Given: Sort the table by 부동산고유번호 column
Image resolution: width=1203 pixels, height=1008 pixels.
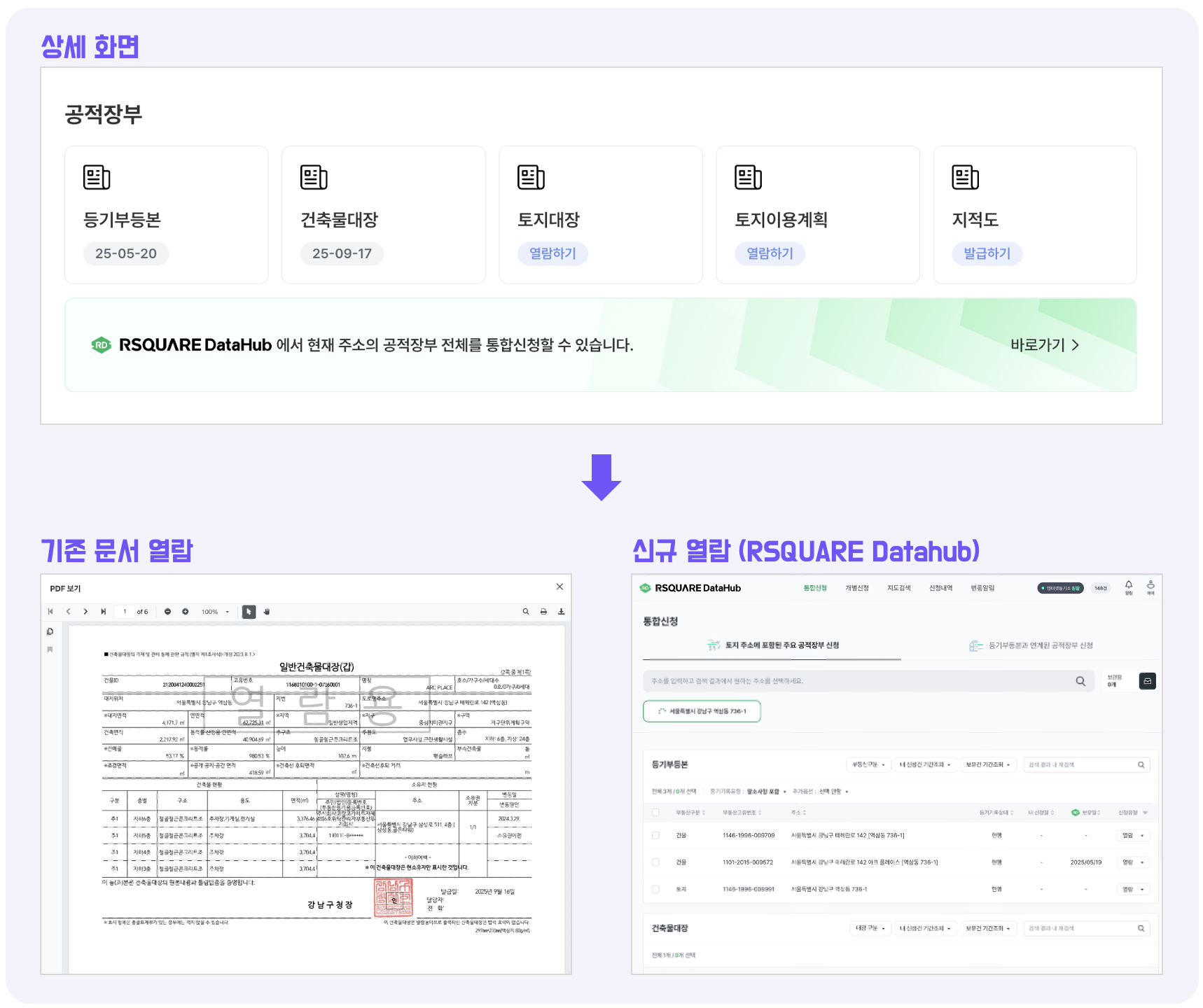Looking at the screenshot, I should tap(742, 813).
